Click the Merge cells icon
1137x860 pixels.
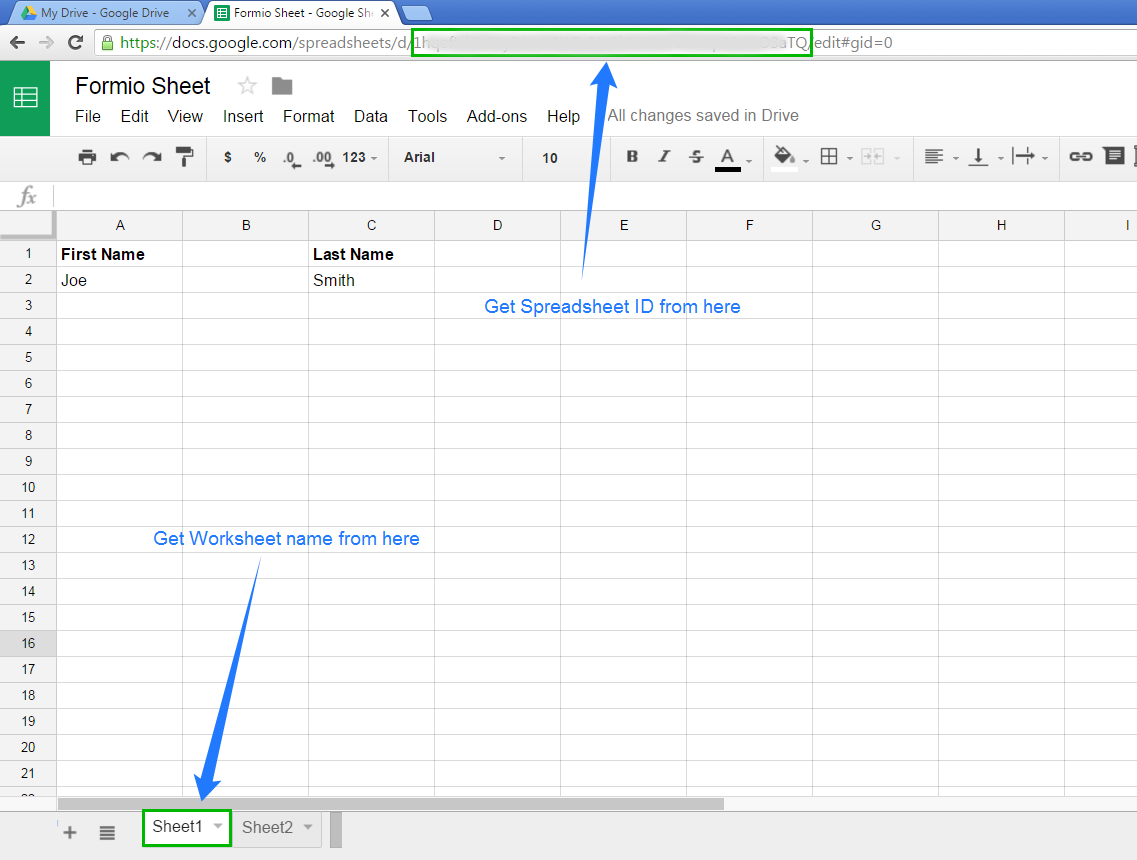[872, 157]
